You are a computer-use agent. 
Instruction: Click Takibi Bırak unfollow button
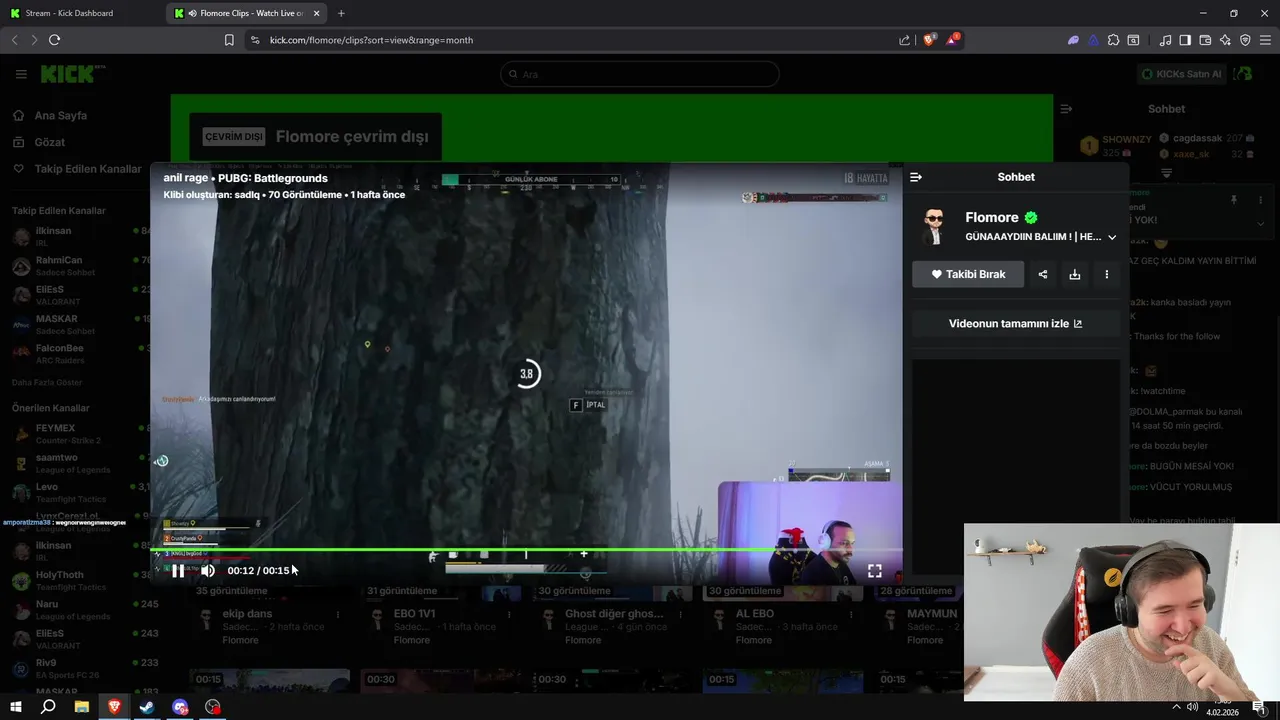(968, 274)
